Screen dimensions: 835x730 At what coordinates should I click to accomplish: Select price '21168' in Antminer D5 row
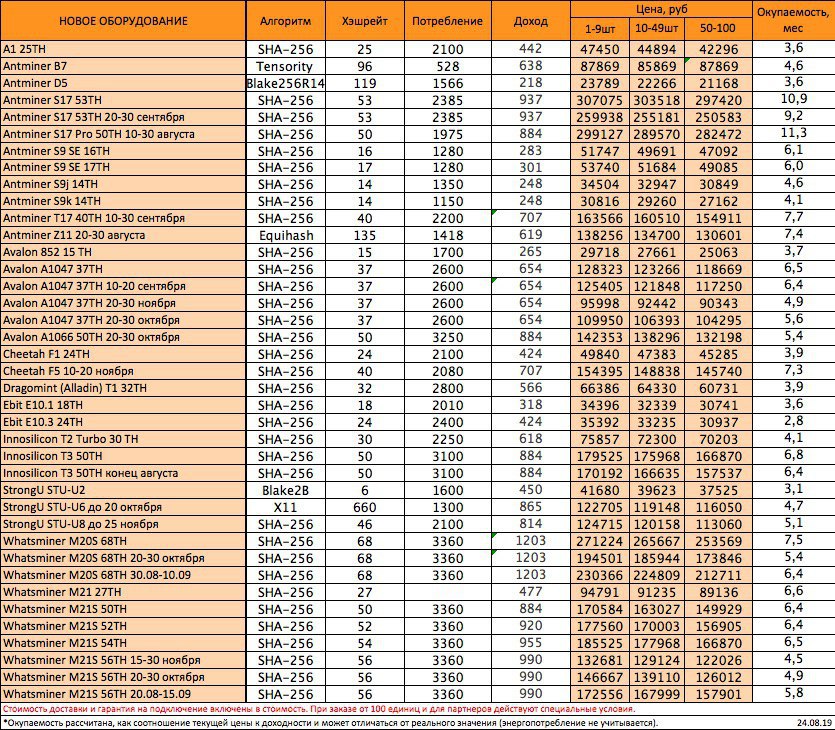pos(718,83)
